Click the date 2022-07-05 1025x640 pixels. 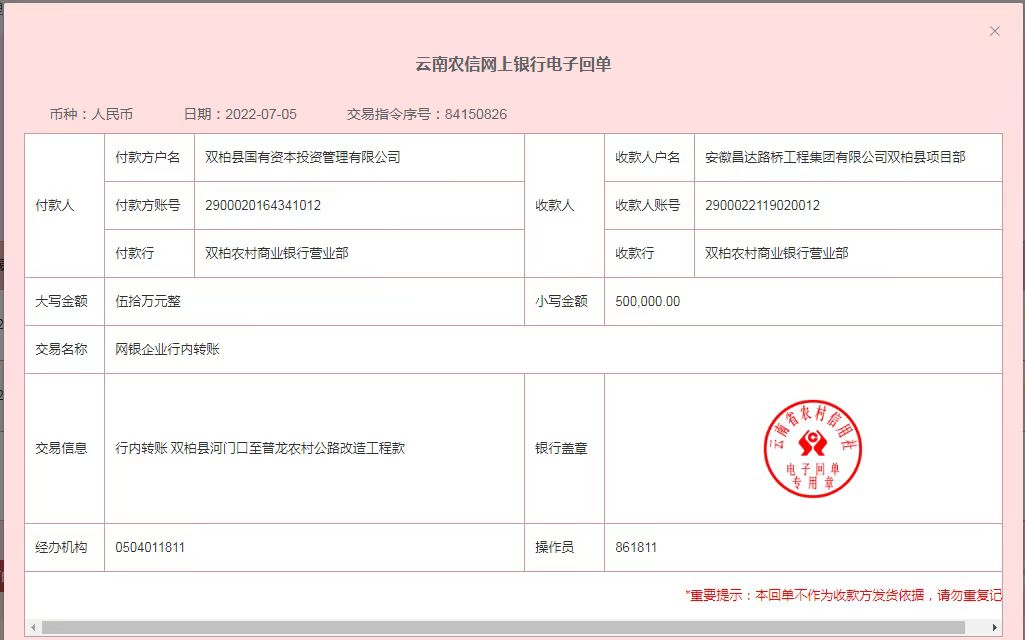[261, 114]
